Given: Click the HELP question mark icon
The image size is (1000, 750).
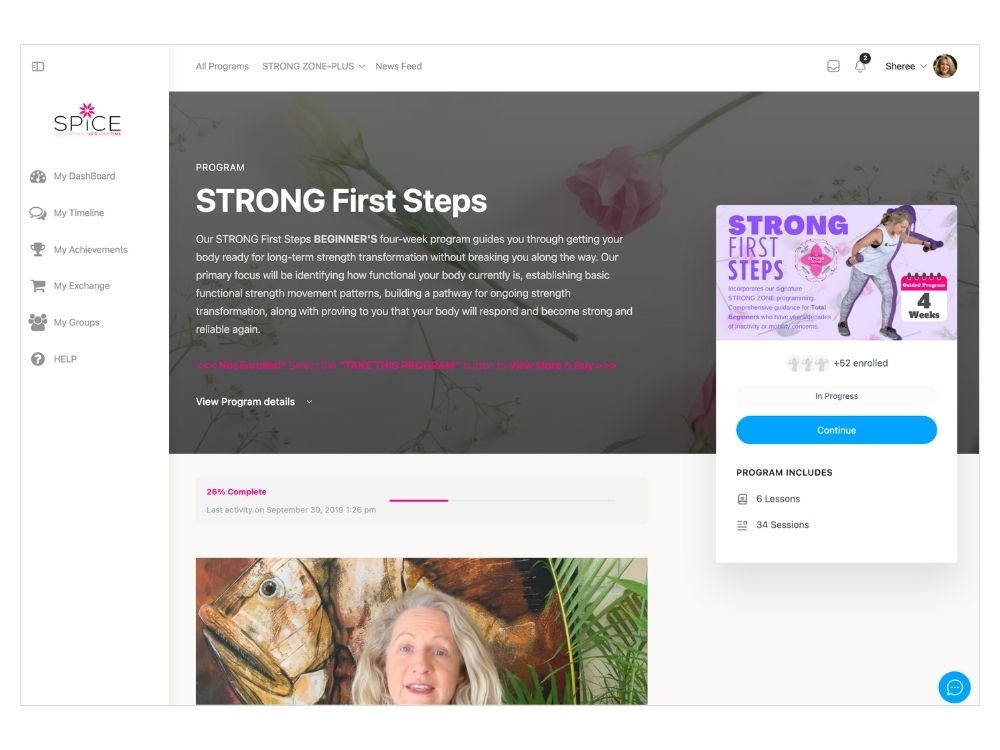Looking at the screenshot, I should tap(38, 359).
